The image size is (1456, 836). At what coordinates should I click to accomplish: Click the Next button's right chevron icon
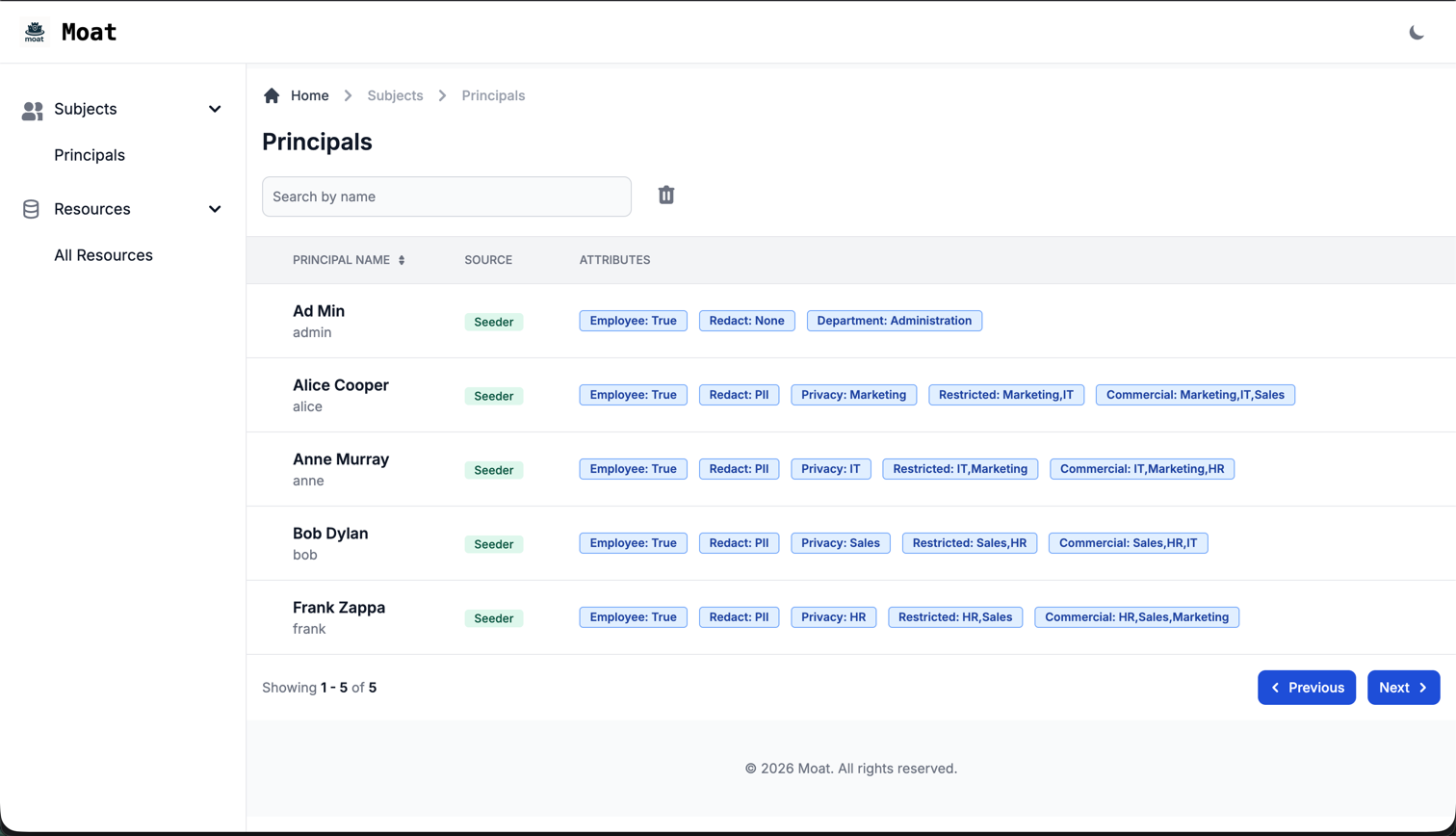coord(1423,687)
